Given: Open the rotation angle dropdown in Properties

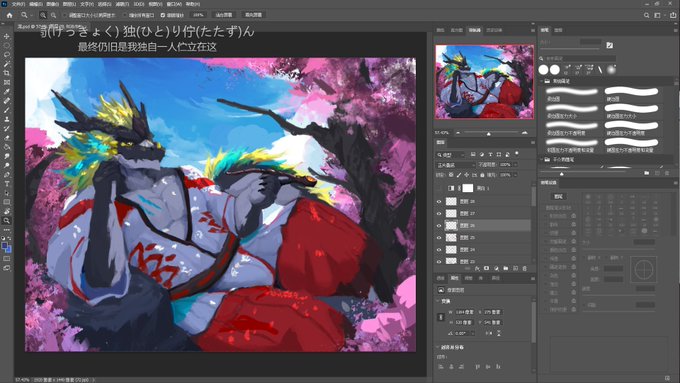Looking at the screenshot, I should pyautogui.click(x=473, y=333).
